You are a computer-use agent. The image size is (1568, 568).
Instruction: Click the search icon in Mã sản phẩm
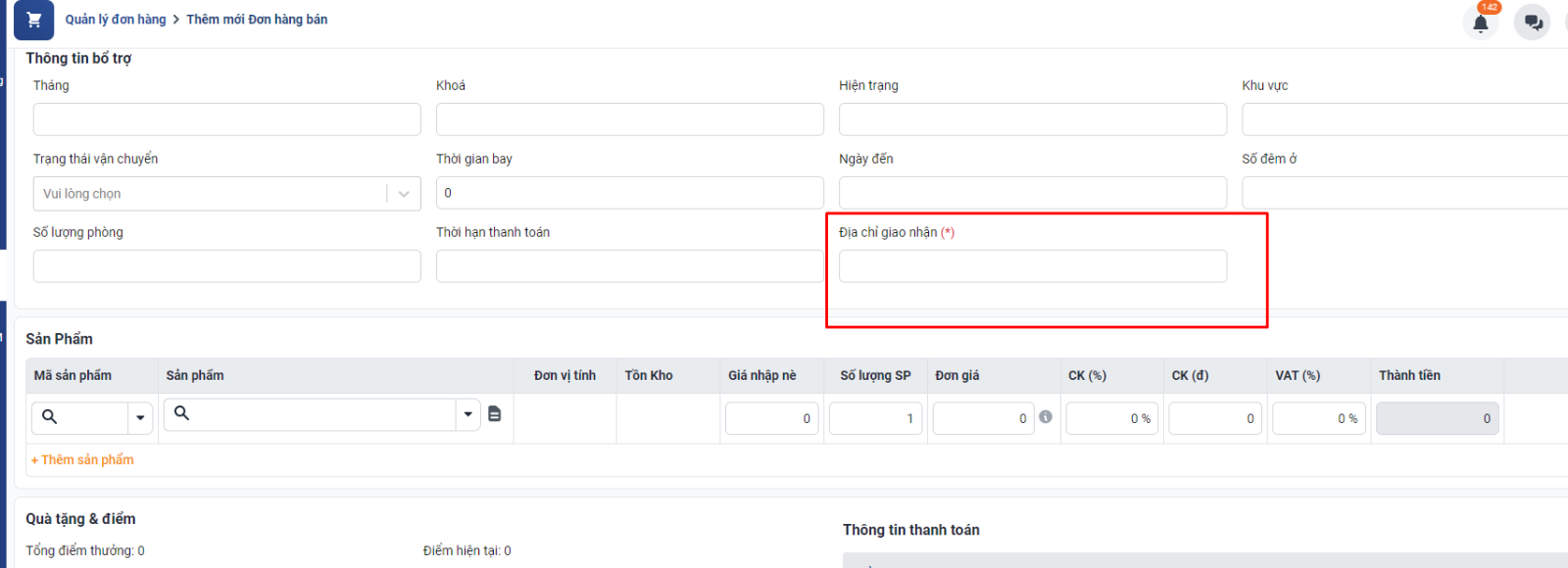pos(49,417)
